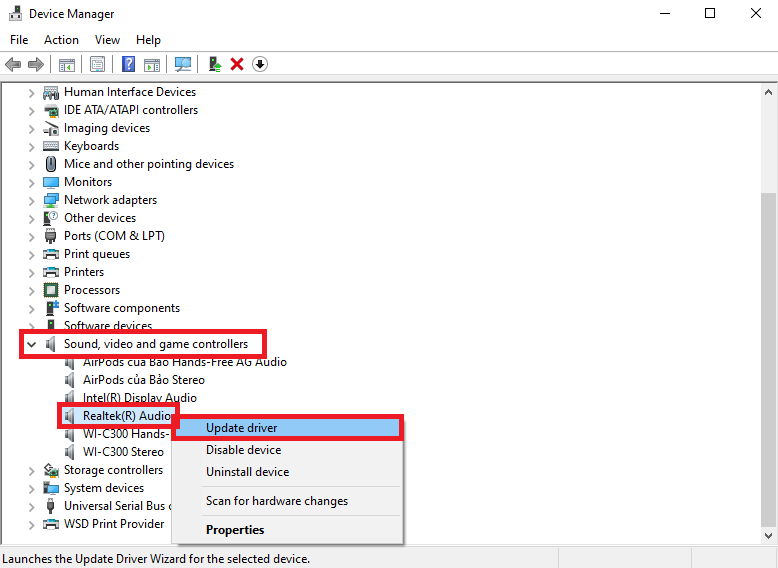Click the scrollbar up arrow
Image resolution: width=778 pixels, height=568 pixels.
click(768, 92)
